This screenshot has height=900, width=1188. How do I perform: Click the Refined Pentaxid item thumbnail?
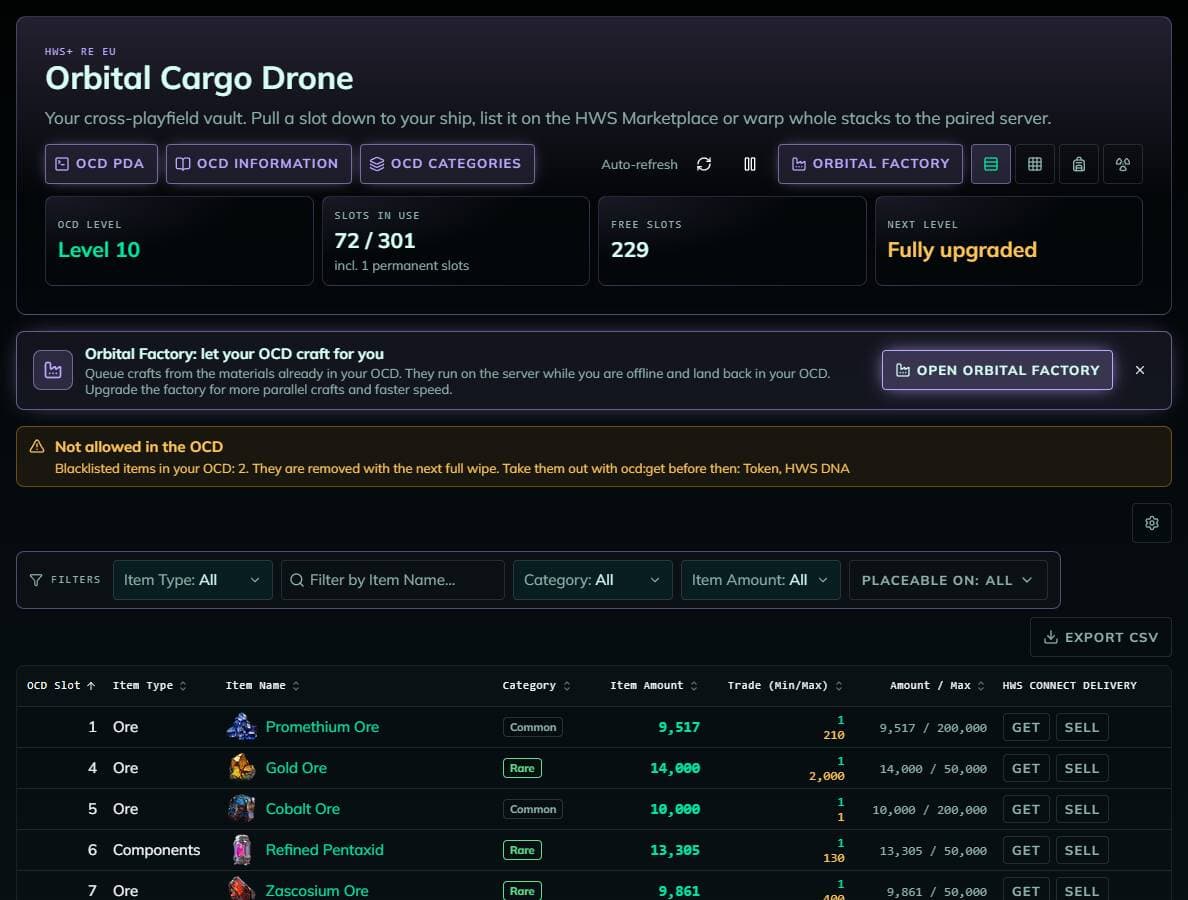[242, 850]
